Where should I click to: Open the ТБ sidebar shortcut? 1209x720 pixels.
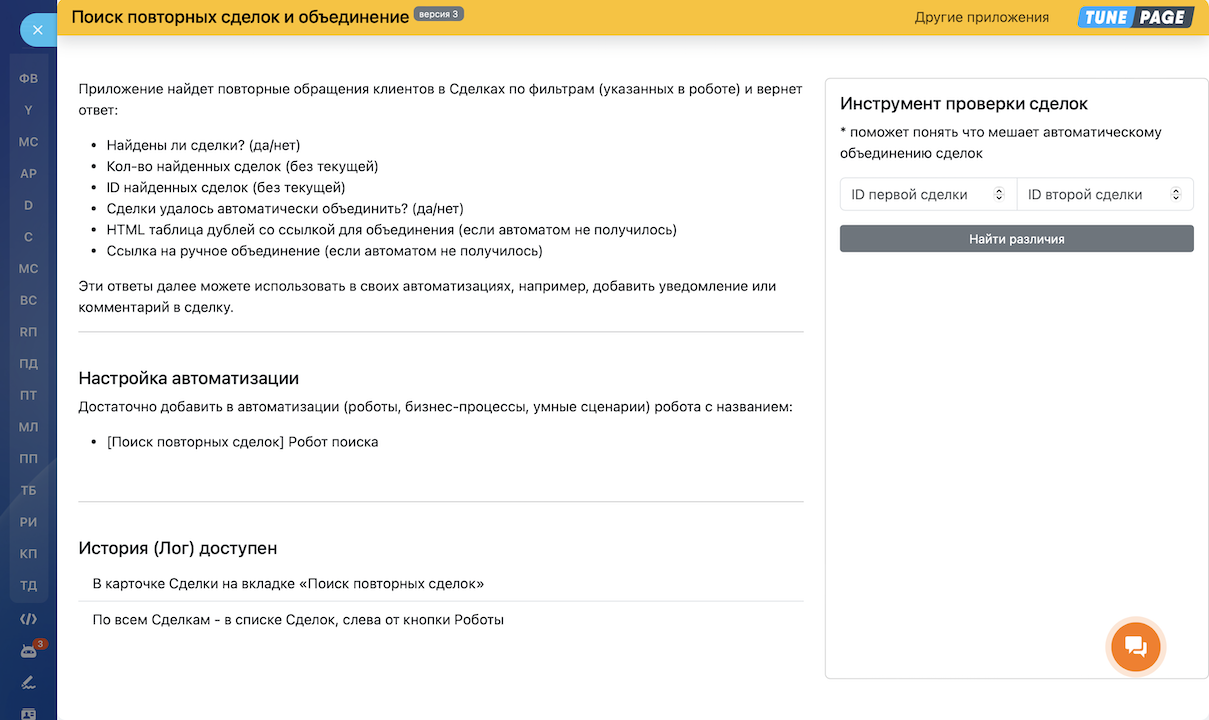click(28, 490)
